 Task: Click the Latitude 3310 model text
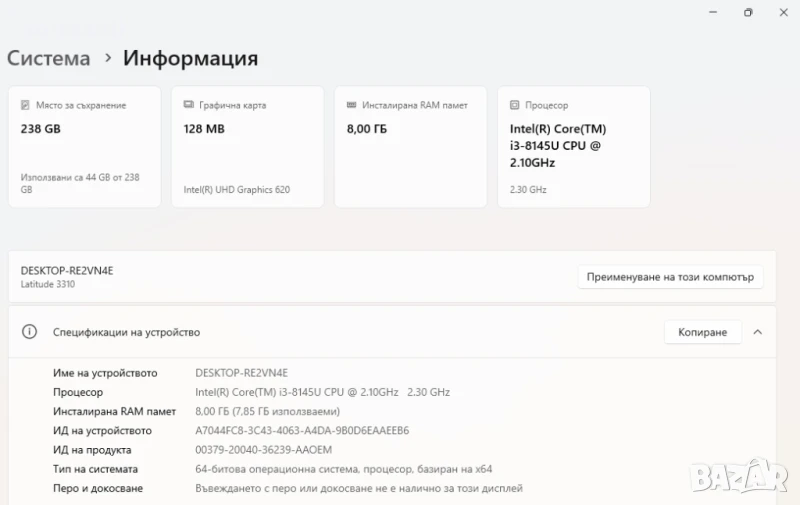[x=48, y=285]
